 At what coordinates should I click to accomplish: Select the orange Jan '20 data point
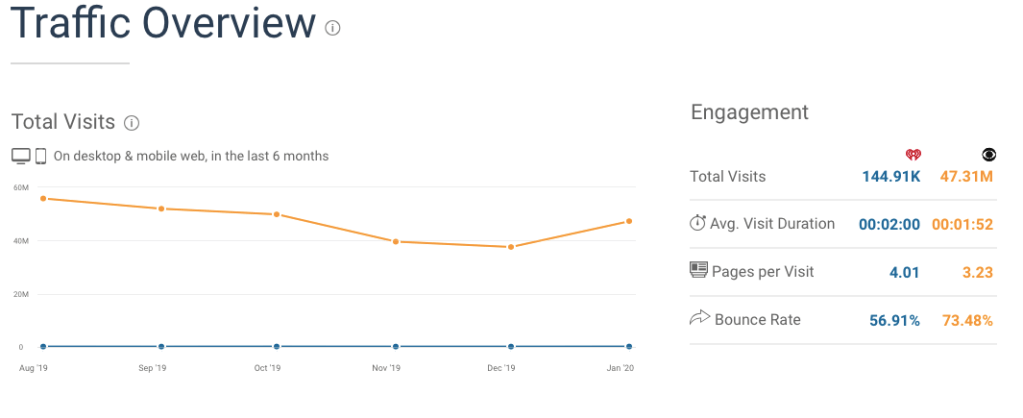click(630, 221)
